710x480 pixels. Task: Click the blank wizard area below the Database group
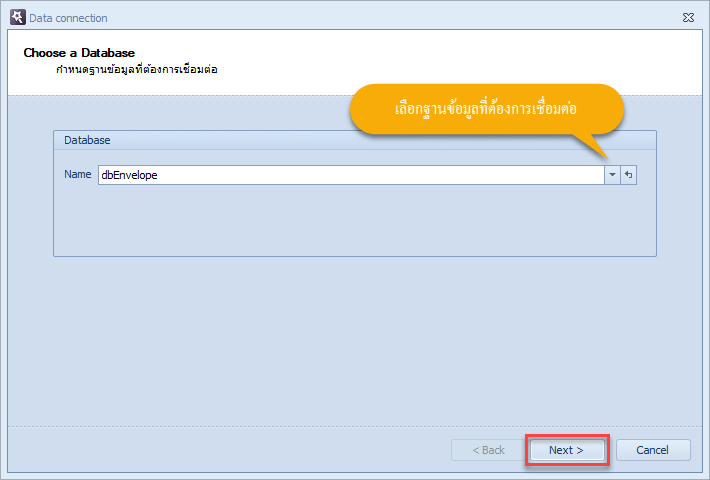[x=355, y=340]
